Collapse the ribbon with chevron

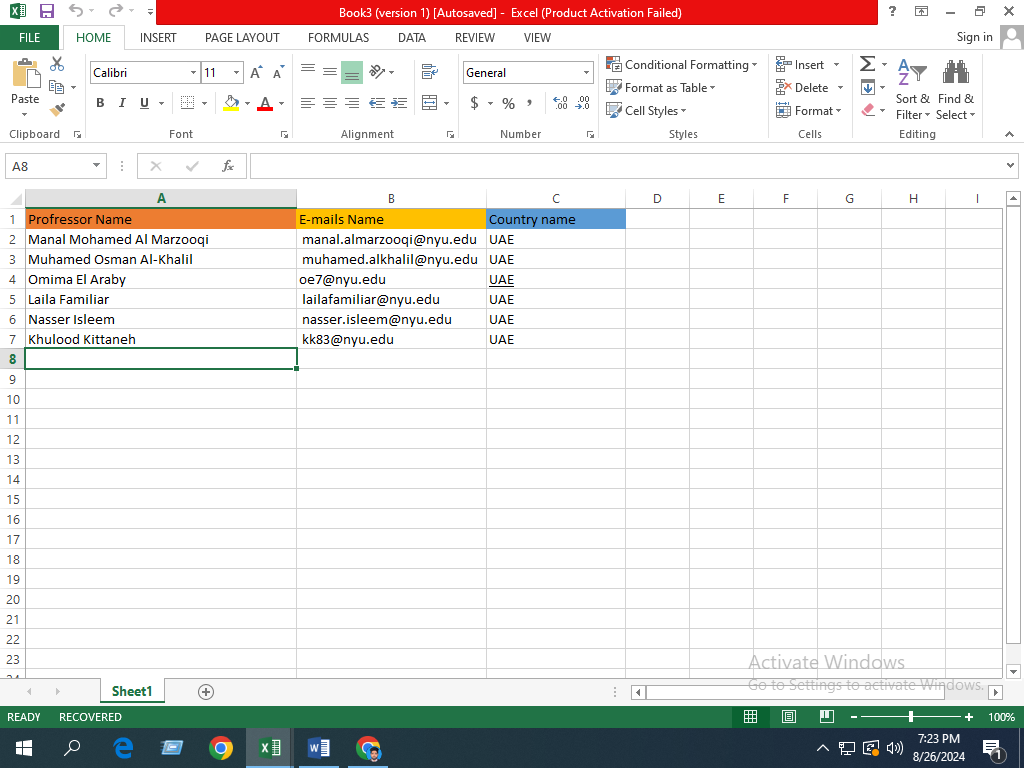1009,134
